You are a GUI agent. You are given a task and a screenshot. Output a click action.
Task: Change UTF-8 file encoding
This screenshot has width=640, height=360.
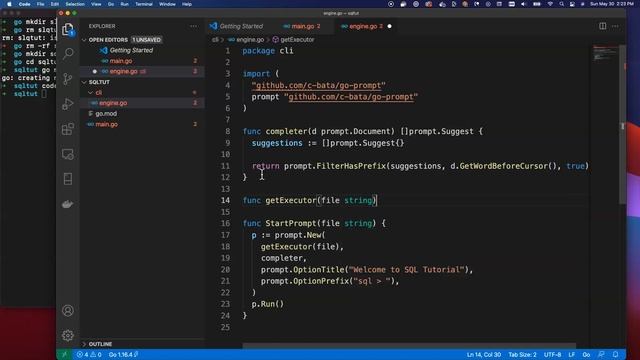[553, 355]
